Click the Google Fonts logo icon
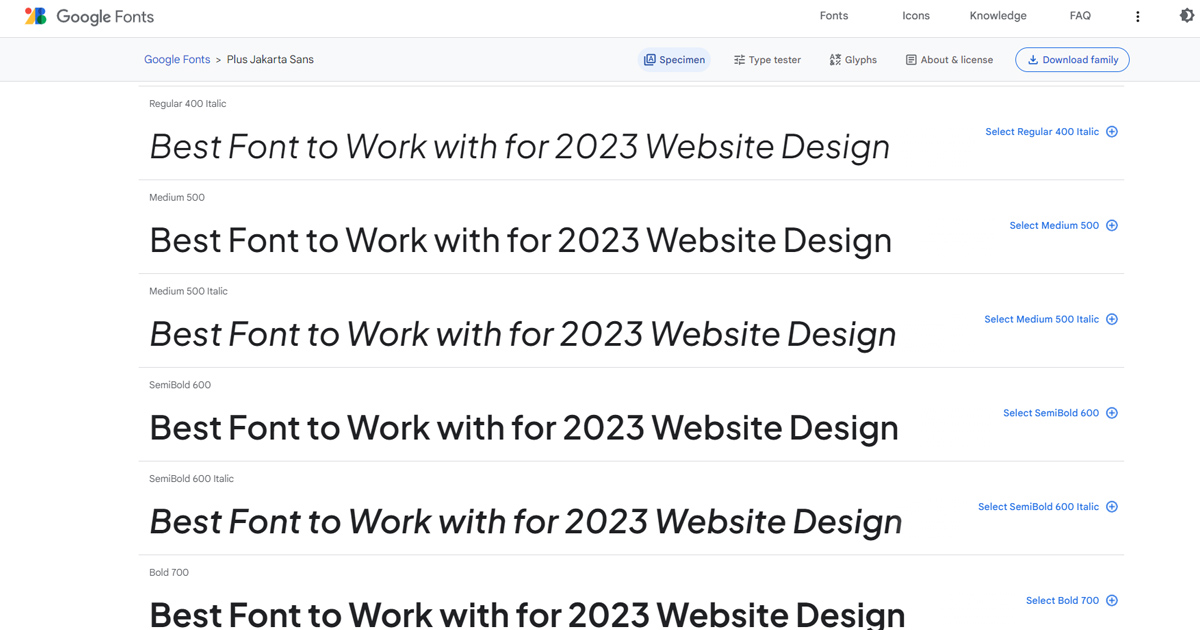This screenshot has height=630, width=1200. [36, 16]
